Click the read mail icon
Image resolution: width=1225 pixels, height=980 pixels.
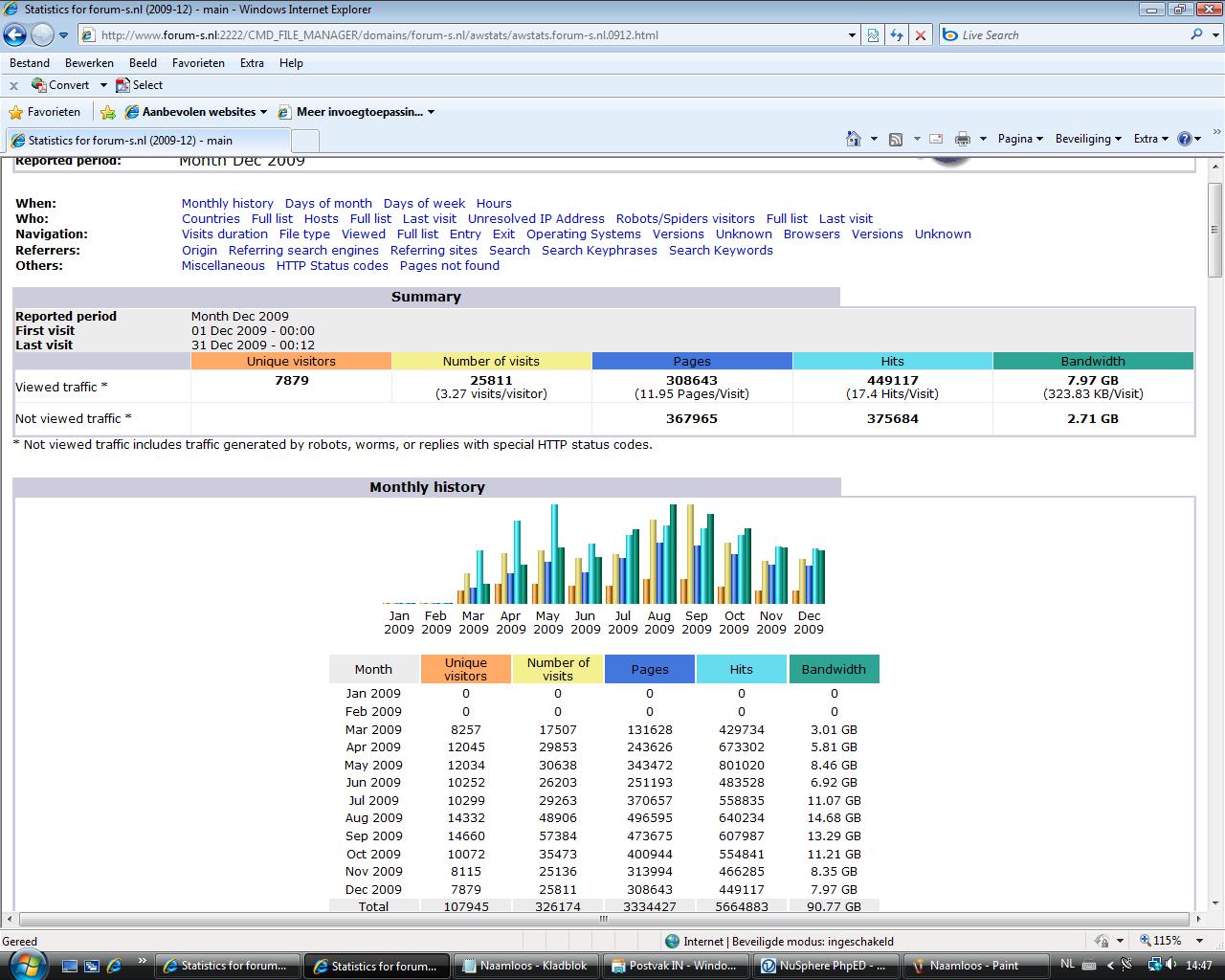936,139
